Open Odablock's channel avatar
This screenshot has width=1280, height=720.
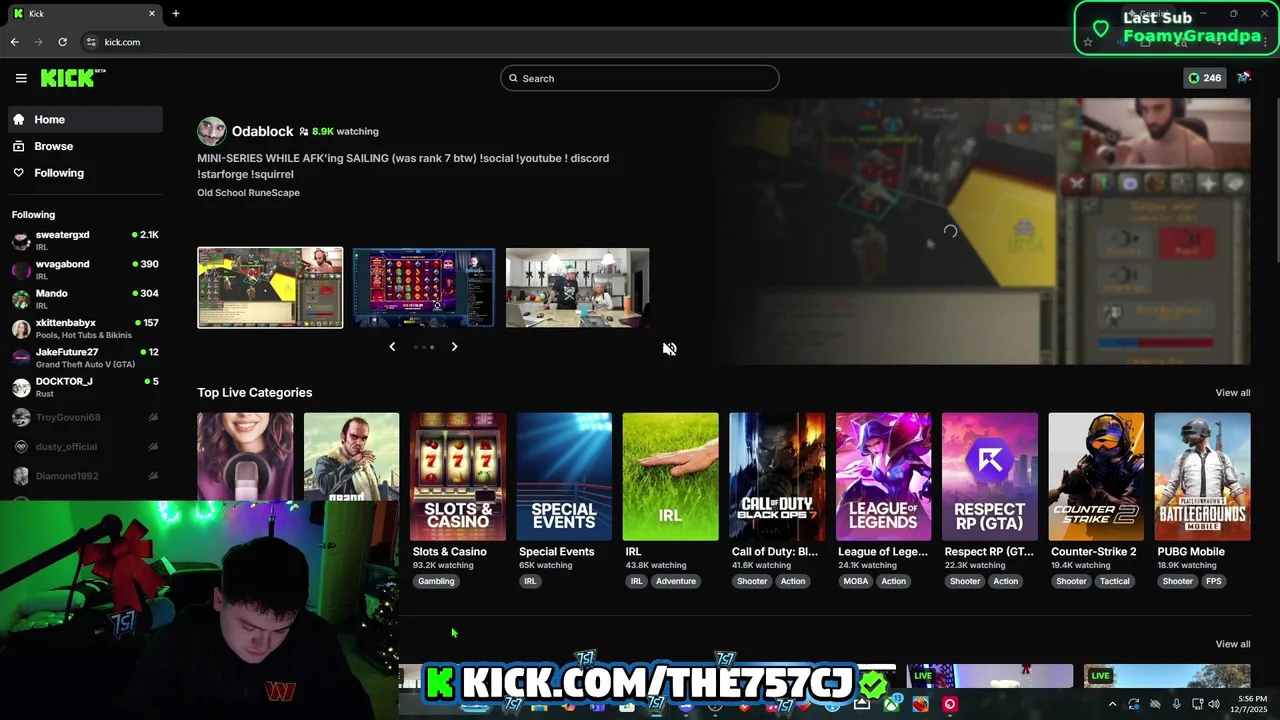(211, 131)
